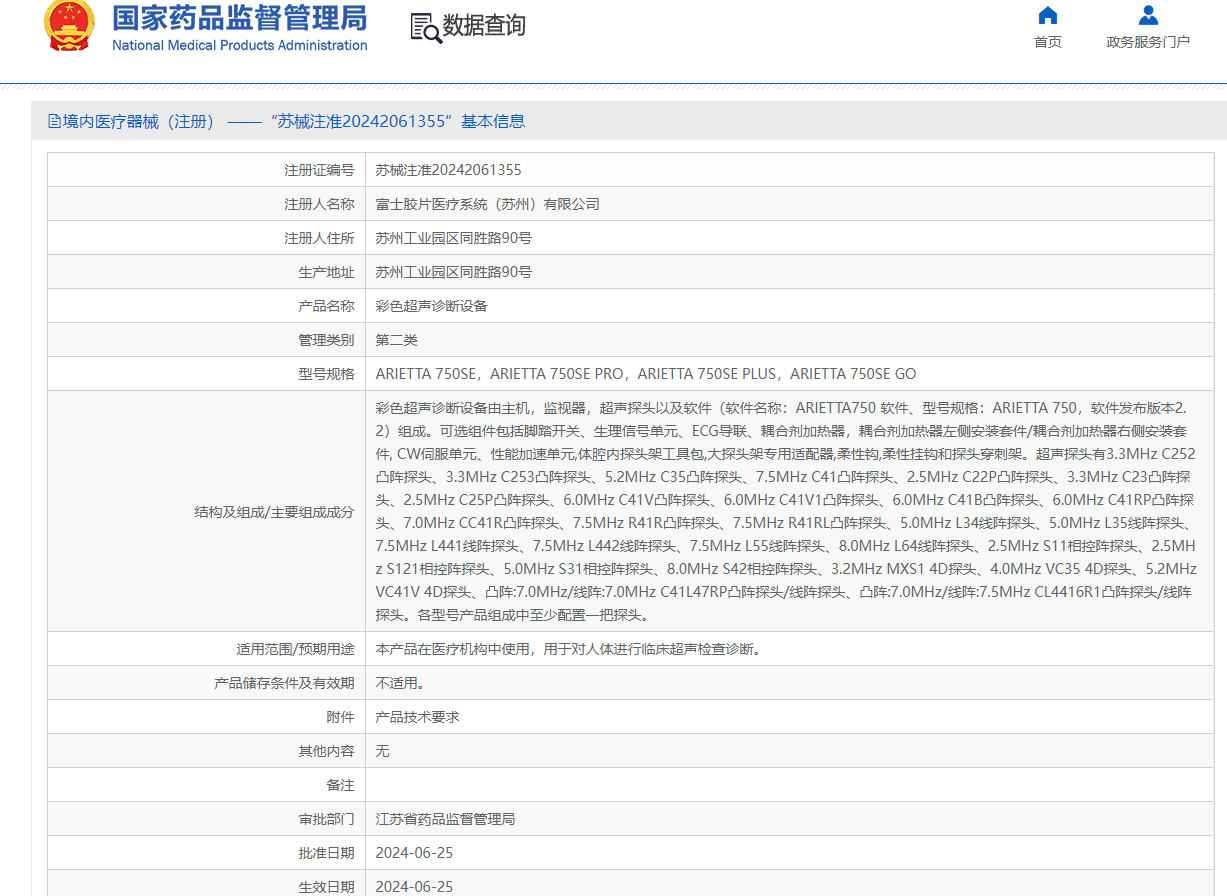Click the structure and composition description paragraph

(x=786, y=512)
